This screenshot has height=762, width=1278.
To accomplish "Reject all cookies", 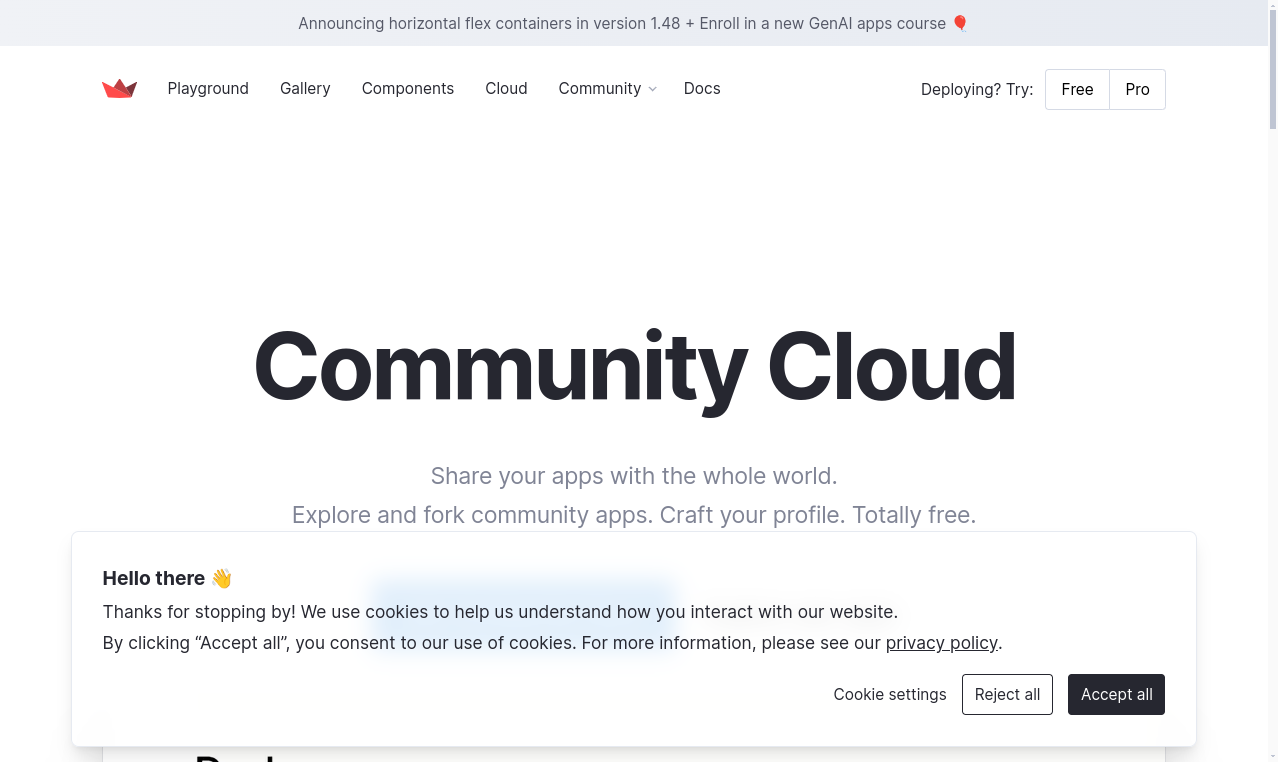I will click(x=1007, y=694).
